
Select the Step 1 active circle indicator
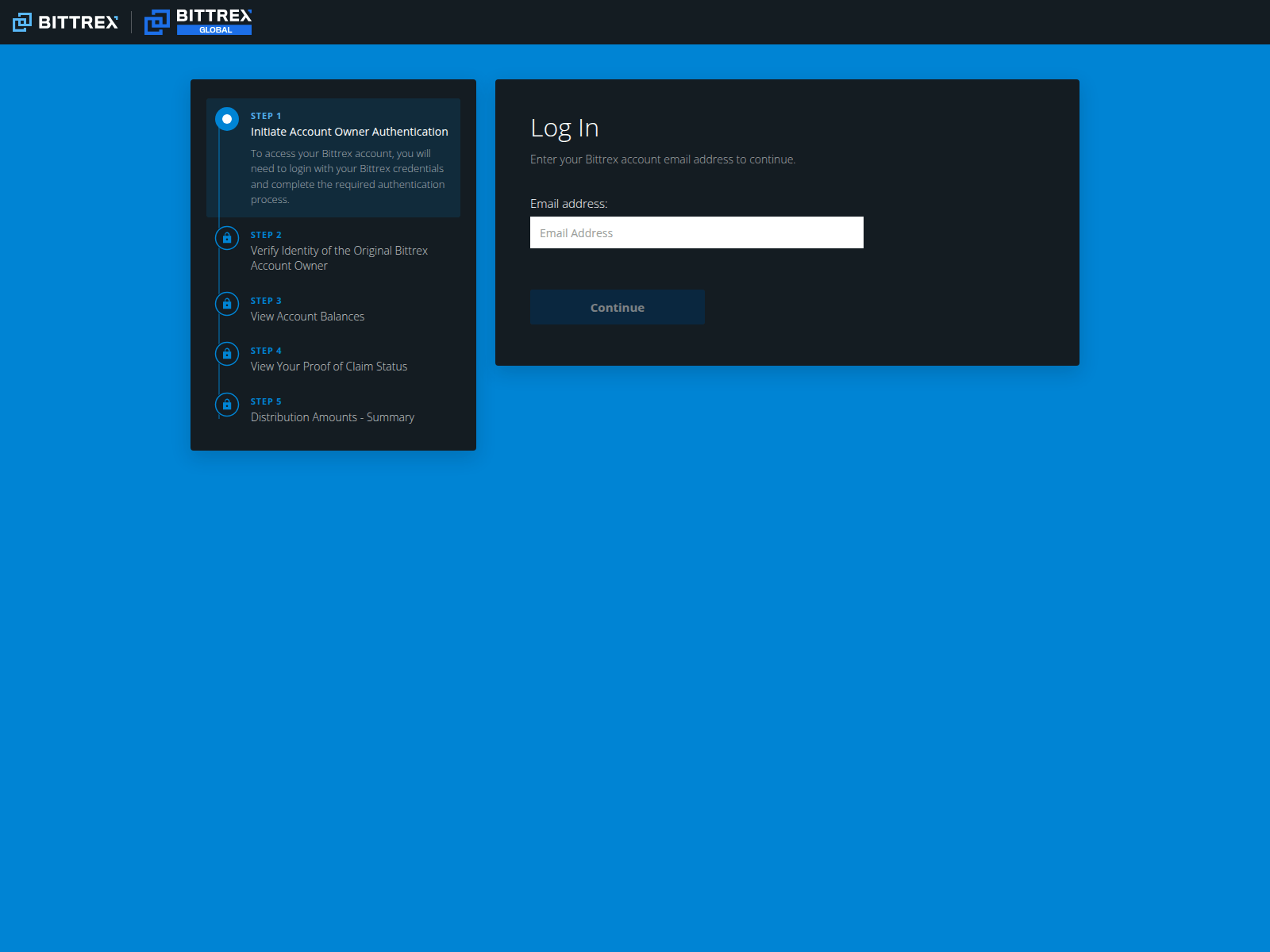pyautogui.click(x=227, y=119)
